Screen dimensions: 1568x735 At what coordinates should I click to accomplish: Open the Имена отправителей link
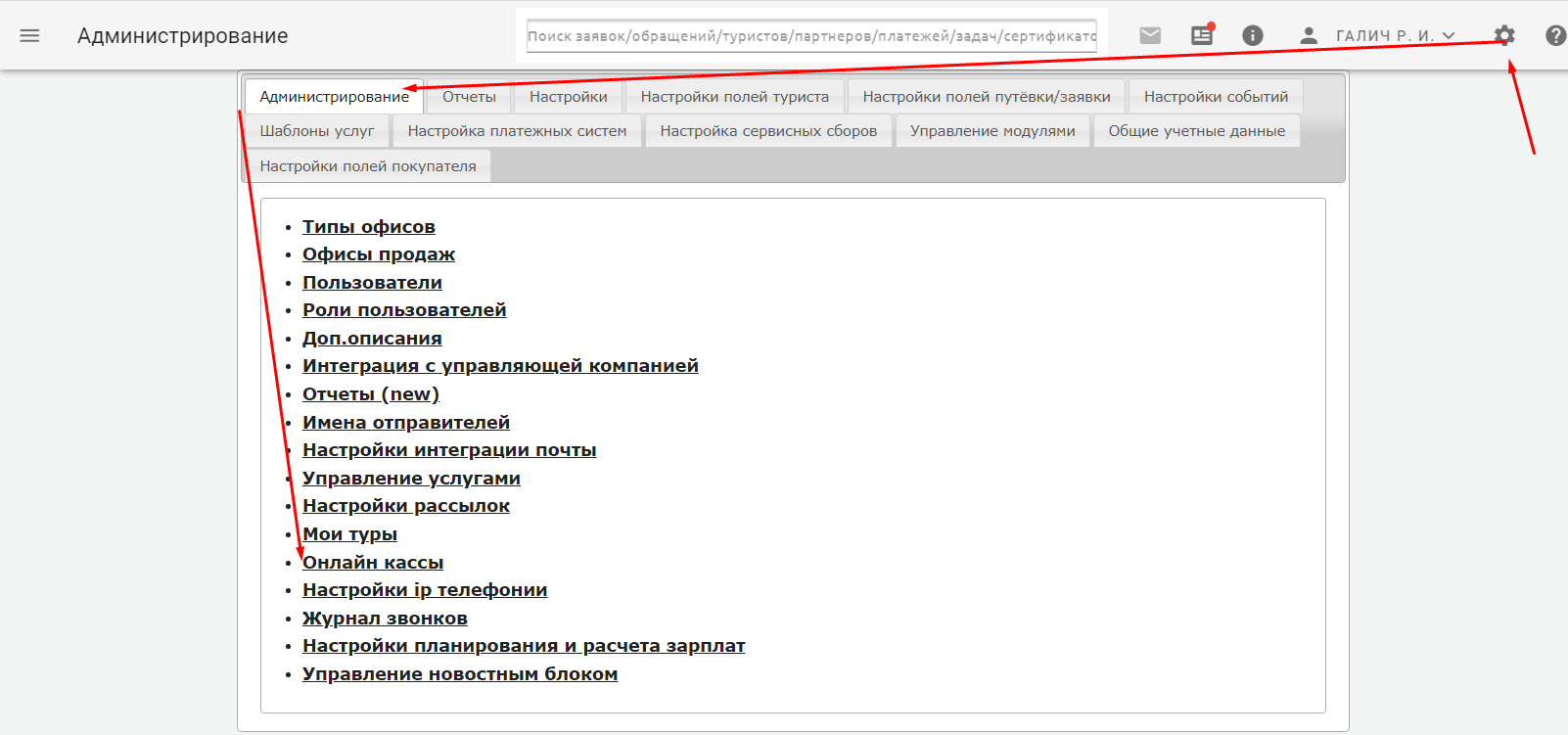pyautogui.click(x=406, y=423)
